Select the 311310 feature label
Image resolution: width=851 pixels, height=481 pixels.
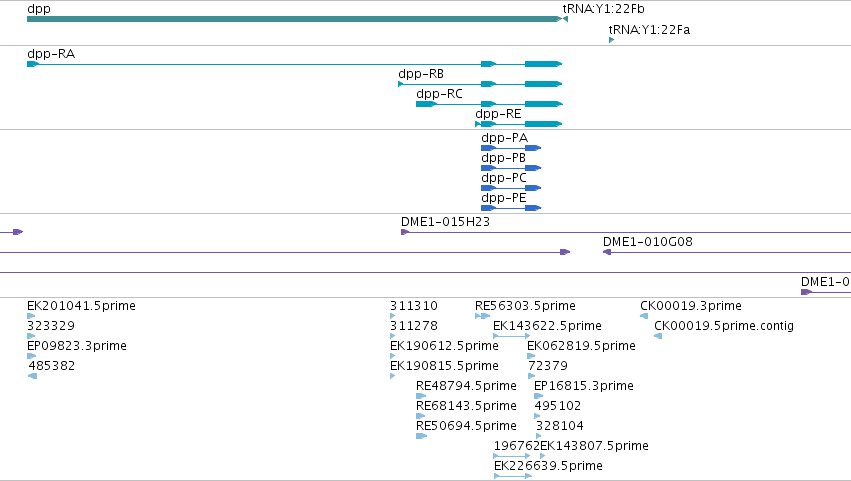click(x=414, y=306)
